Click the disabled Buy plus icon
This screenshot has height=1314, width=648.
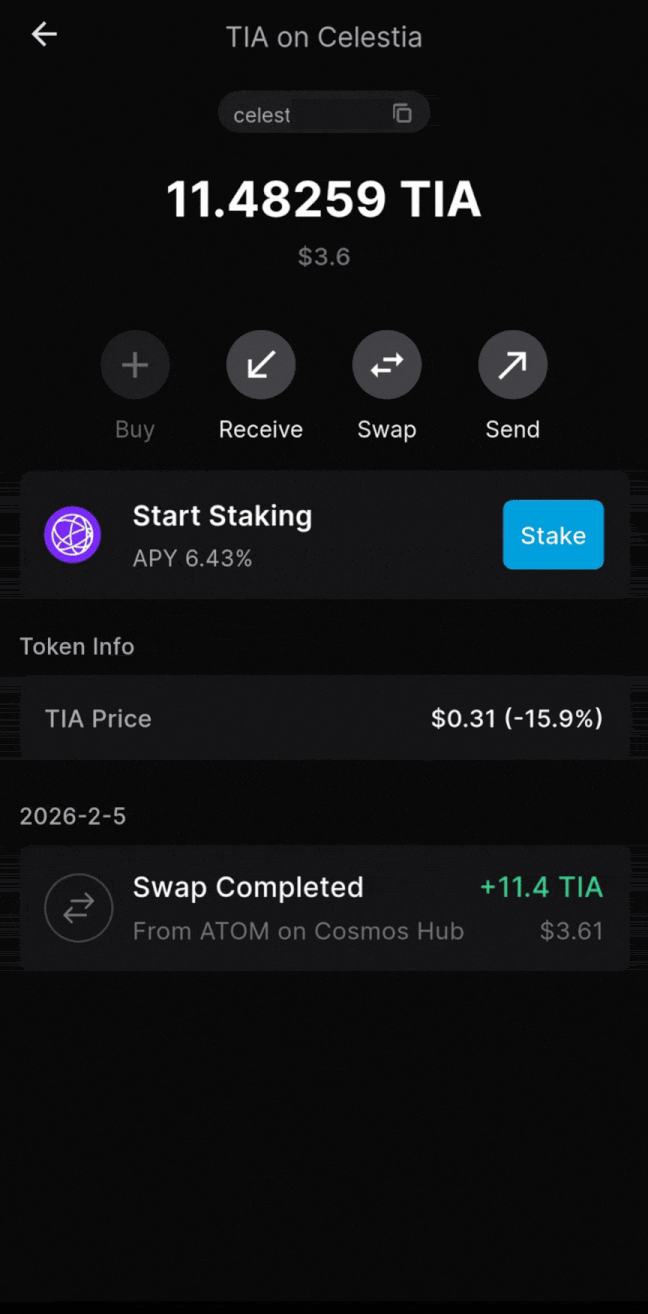coord(135,364)
